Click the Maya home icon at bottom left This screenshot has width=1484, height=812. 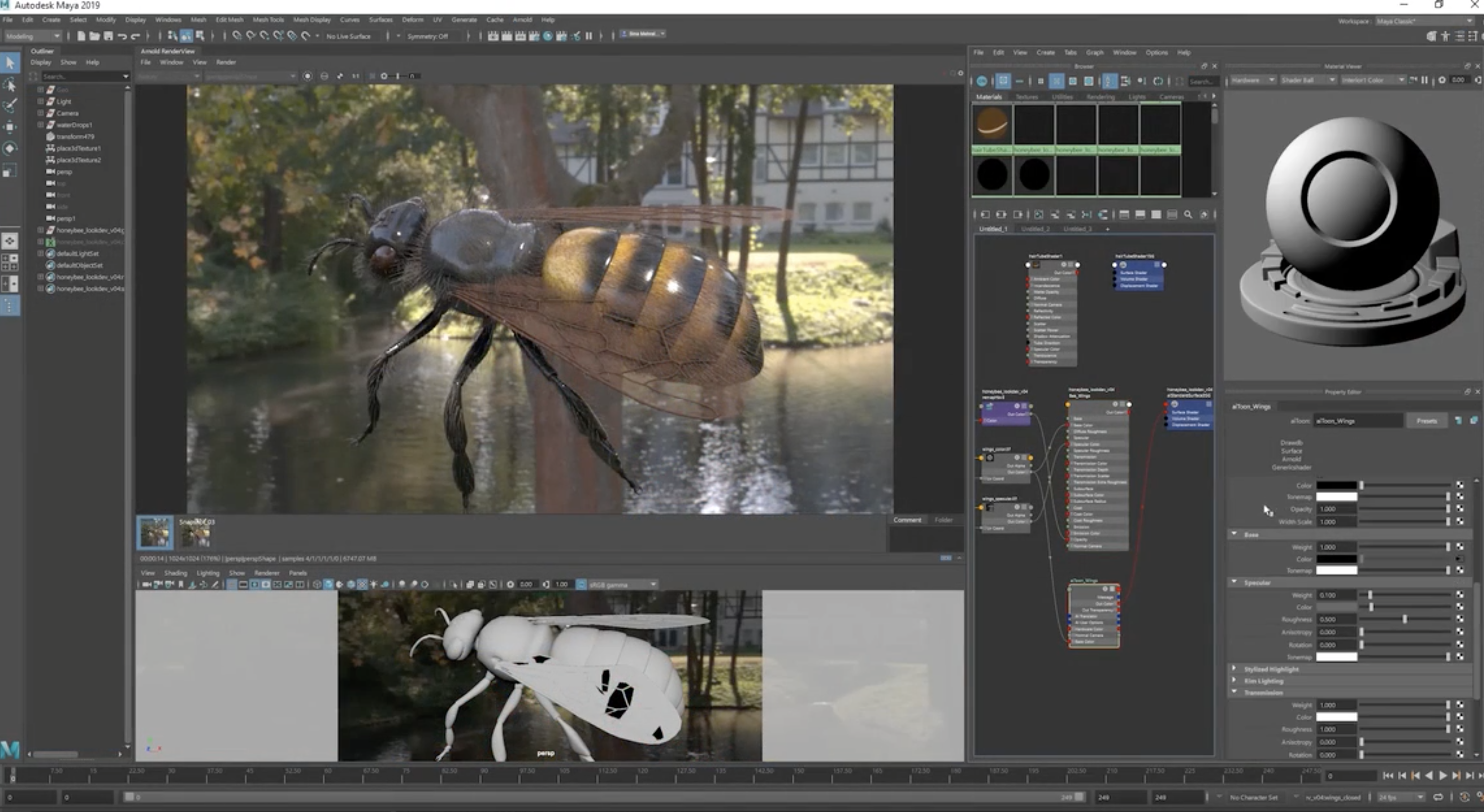pyautogui.click(x=10, y=749)
